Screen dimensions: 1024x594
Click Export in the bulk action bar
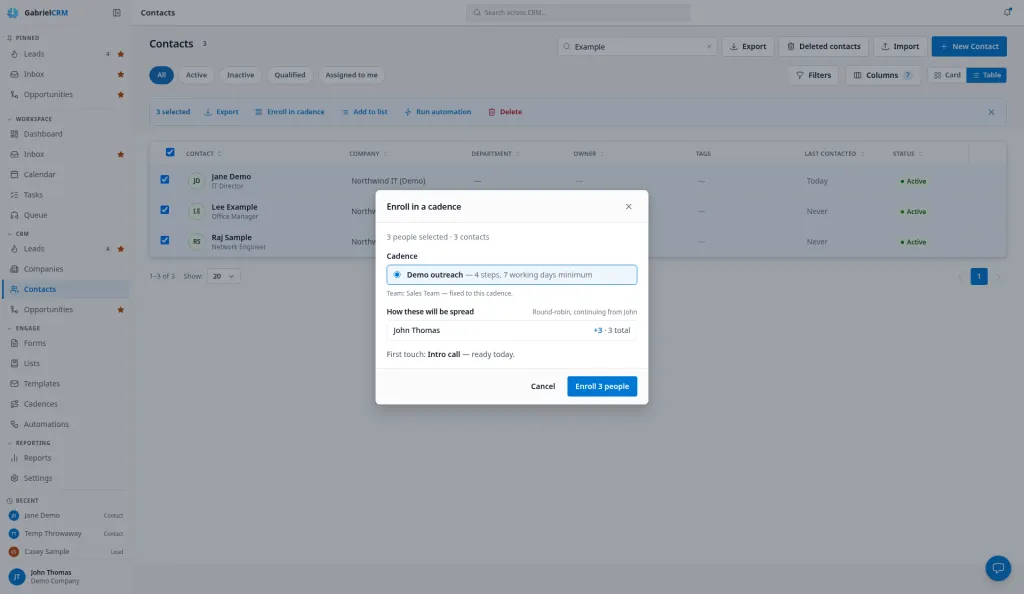point(221,112)
